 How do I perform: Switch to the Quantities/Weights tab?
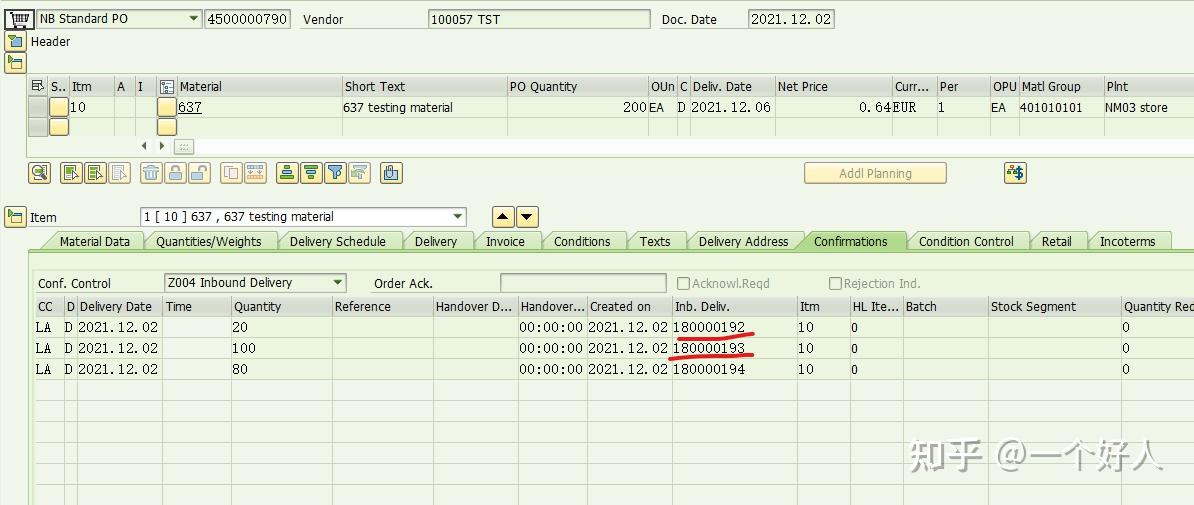[x=209, y=241]
